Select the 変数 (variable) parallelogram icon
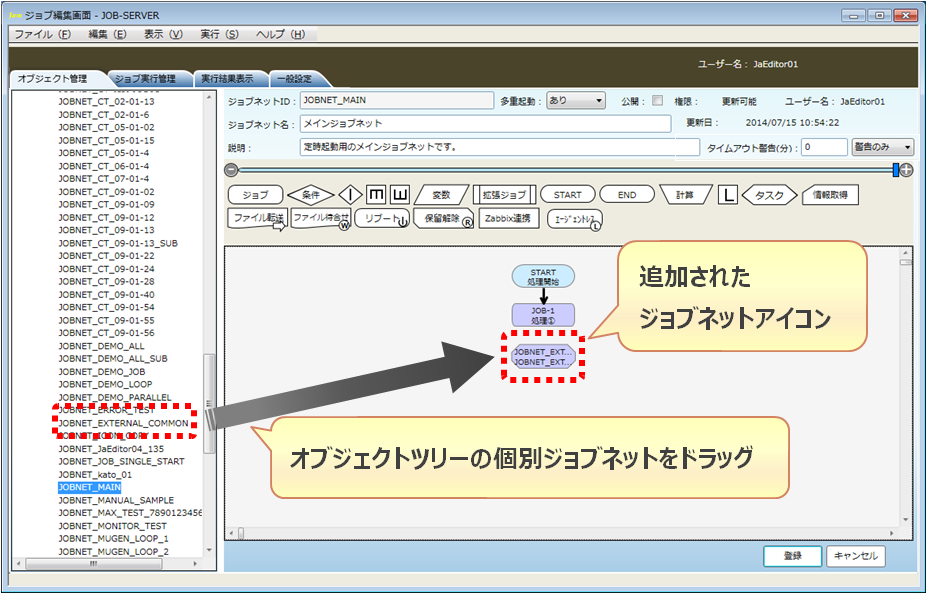The image size is (927, 594). (x=440, y=195)
